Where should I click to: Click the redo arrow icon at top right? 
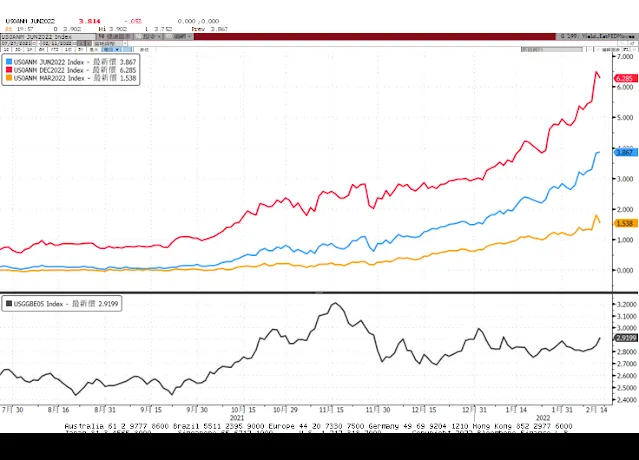(632, 43)
